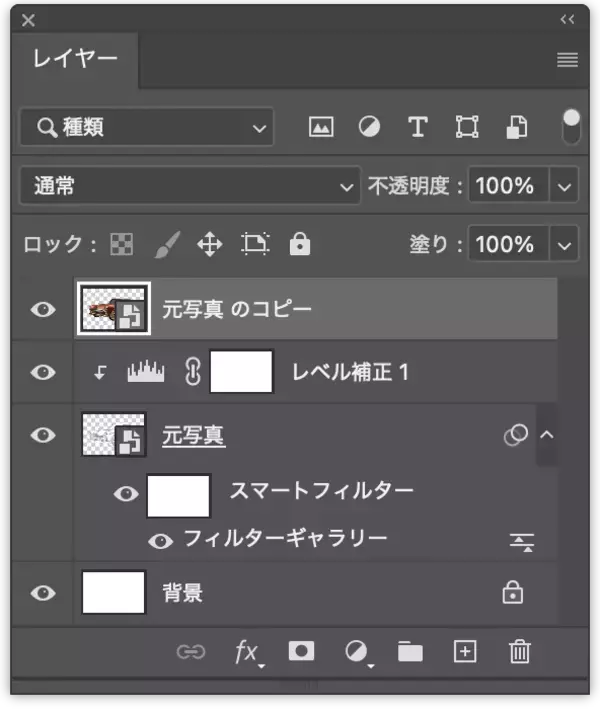Filter layers by smart object type
Screen dimensions: 600x709
pos(516,127)
